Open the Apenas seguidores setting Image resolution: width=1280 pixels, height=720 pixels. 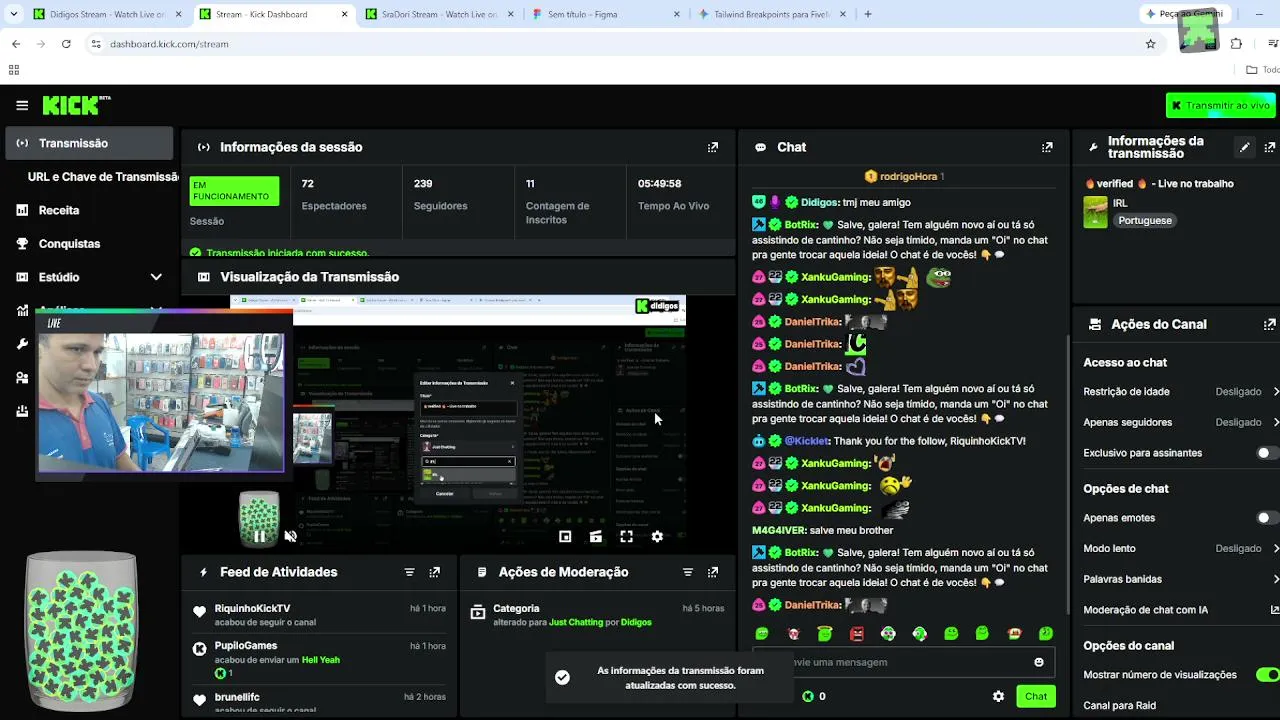[x=1180, y=422]
